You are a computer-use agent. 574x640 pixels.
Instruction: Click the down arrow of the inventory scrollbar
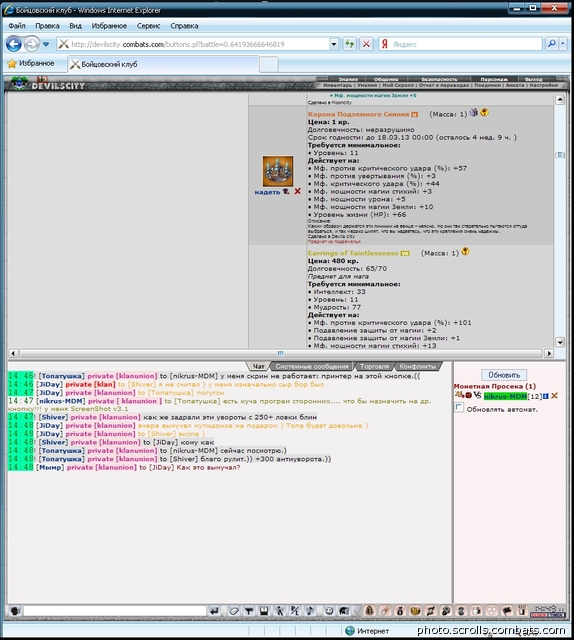[x=560, y=342]
